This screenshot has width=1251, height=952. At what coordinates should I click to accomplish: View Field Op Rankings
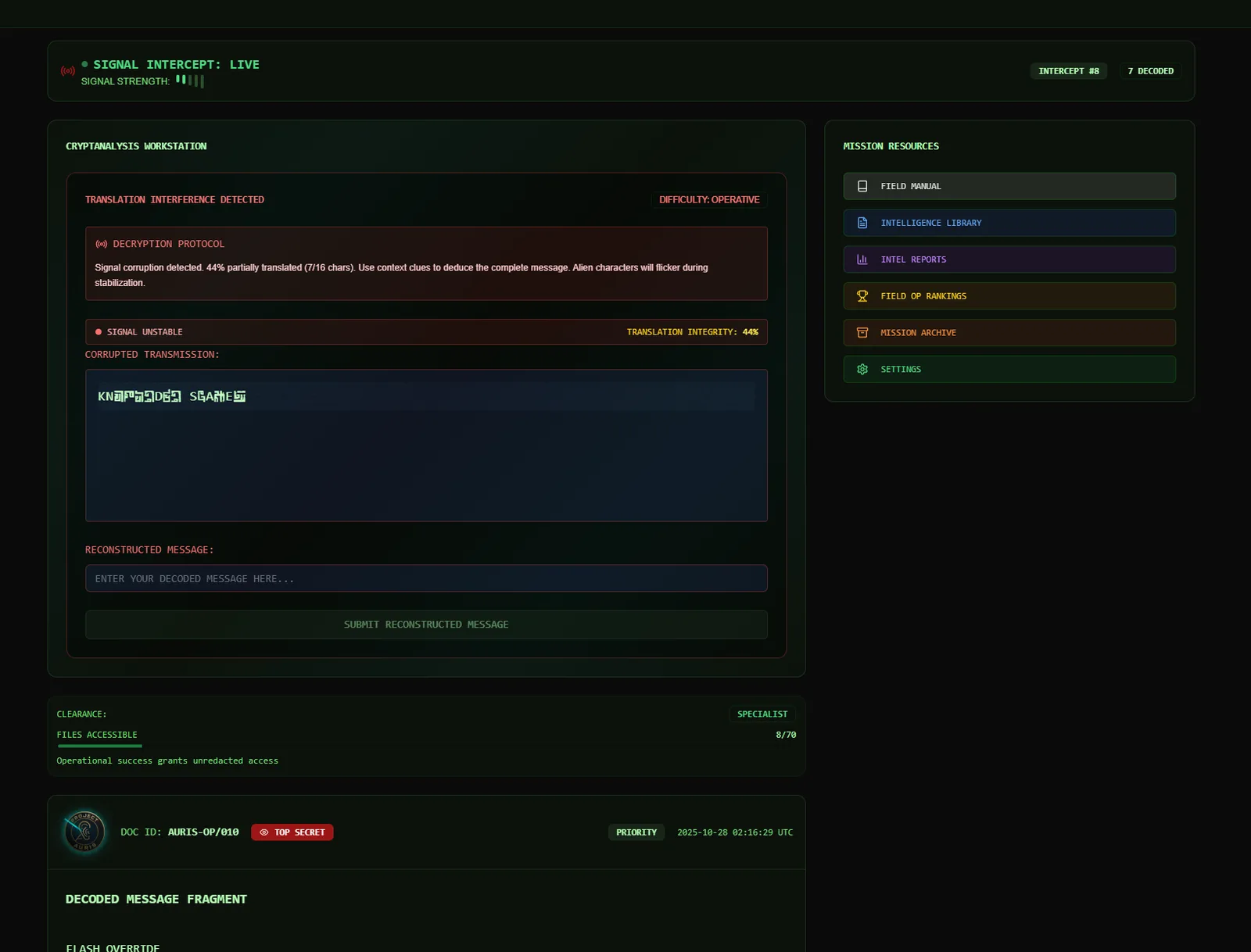point(1009,296)
